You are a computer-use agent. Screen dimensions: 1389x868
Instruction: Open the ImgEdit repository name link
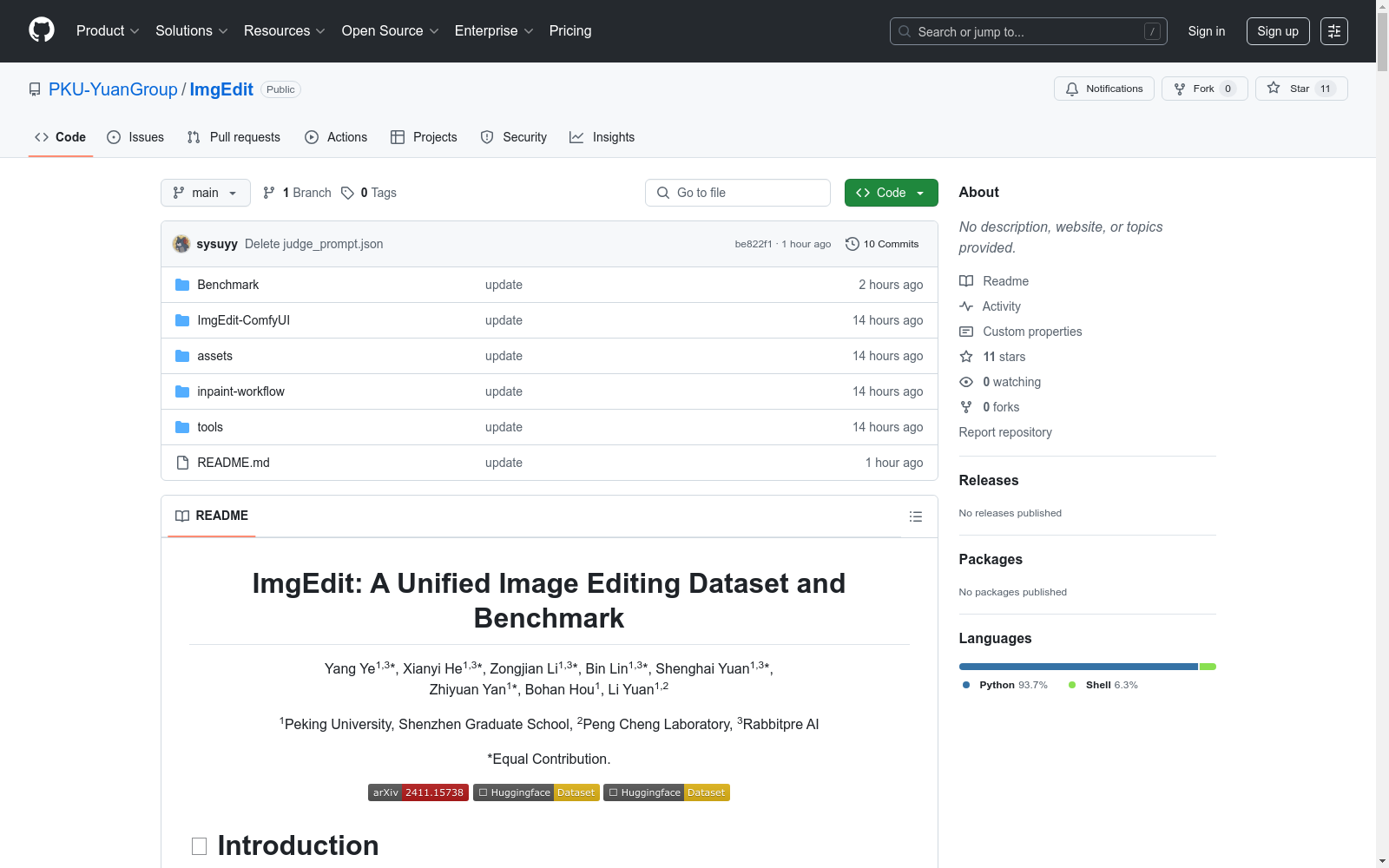(221, 89)
